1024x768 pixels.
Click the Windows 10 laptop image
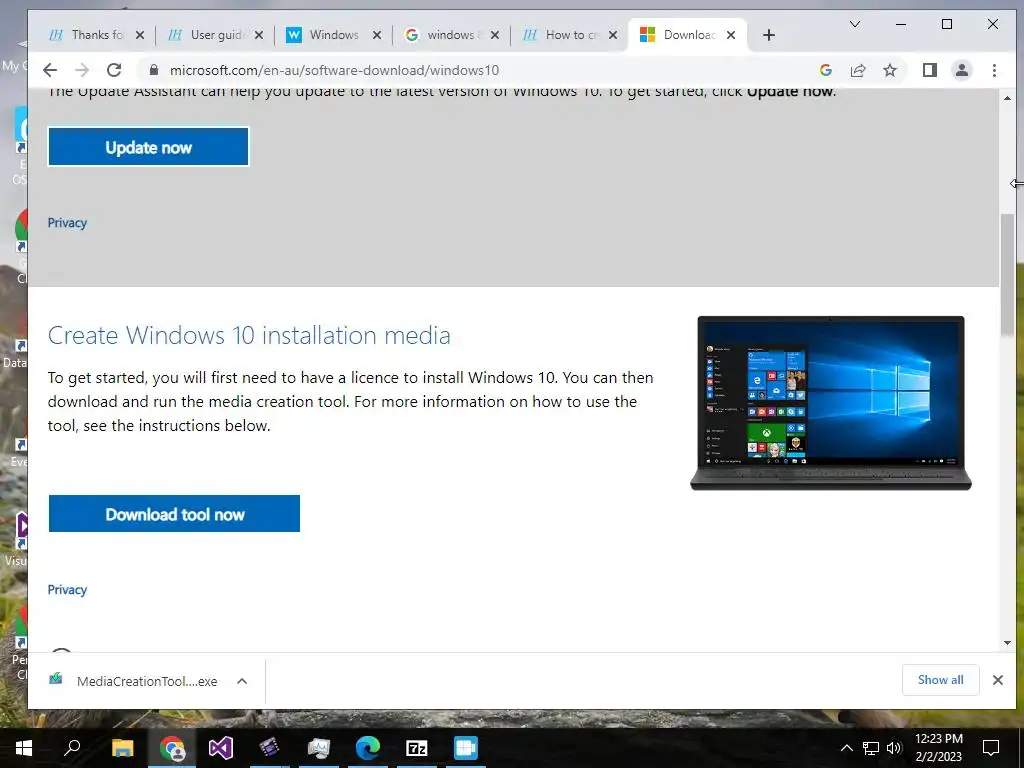tap(831, 403)
